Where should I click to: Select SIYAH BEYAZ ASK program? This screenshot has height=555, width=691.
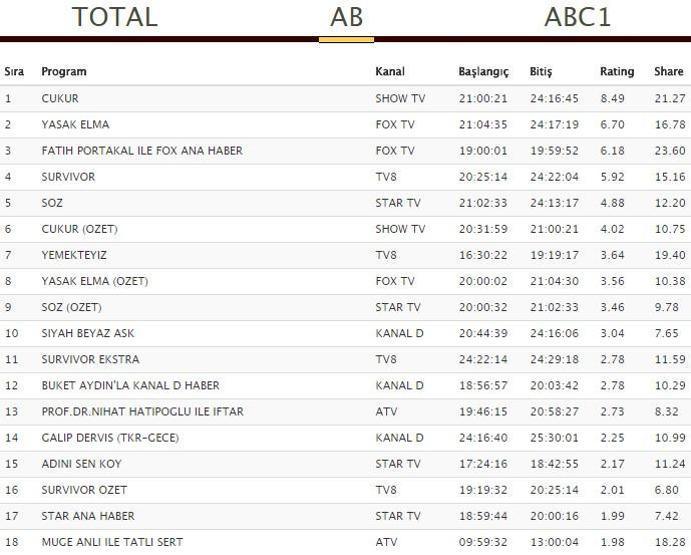[x=88, y=333]
